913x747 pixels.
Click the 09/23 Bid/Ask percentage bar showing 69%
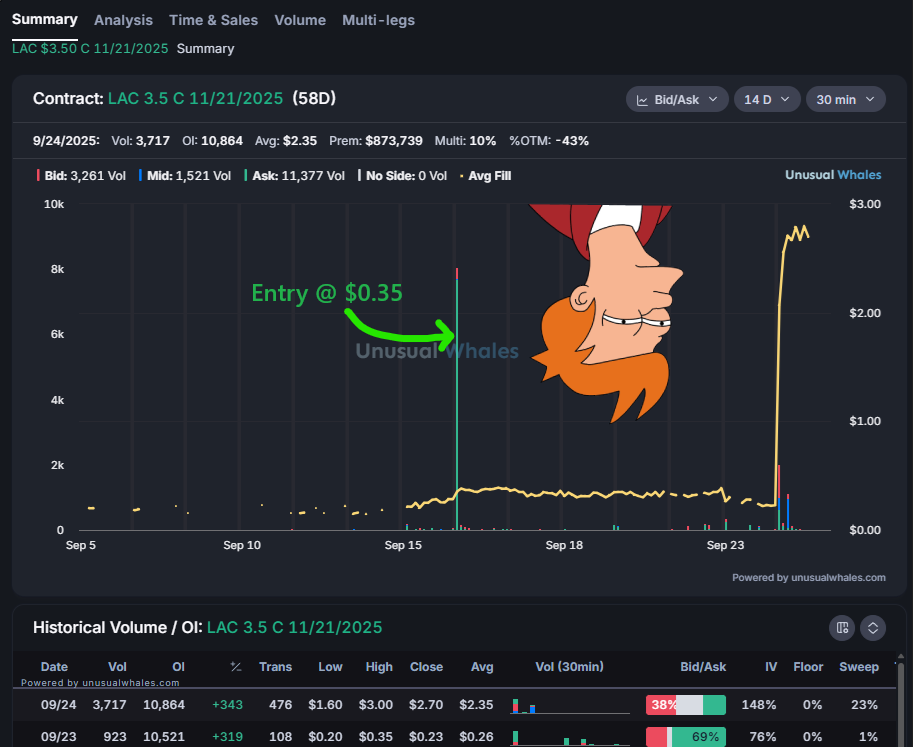coord(686,737)
